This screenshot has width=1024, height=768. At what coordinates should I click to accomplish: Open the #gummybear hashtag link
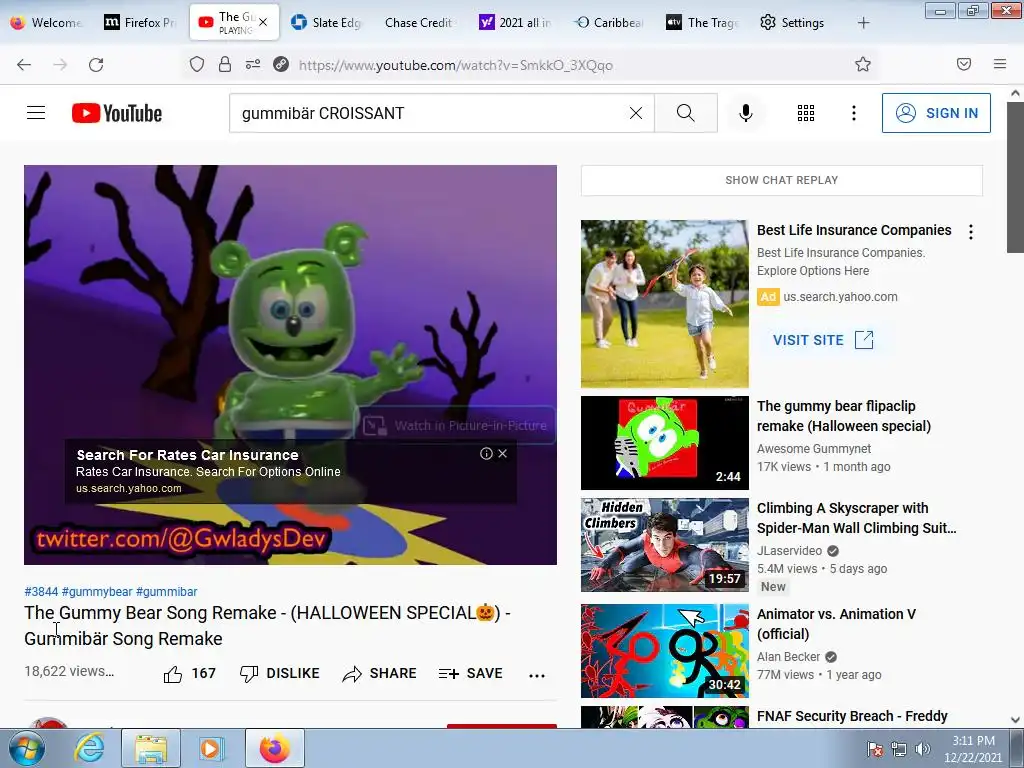pos(97,592)
